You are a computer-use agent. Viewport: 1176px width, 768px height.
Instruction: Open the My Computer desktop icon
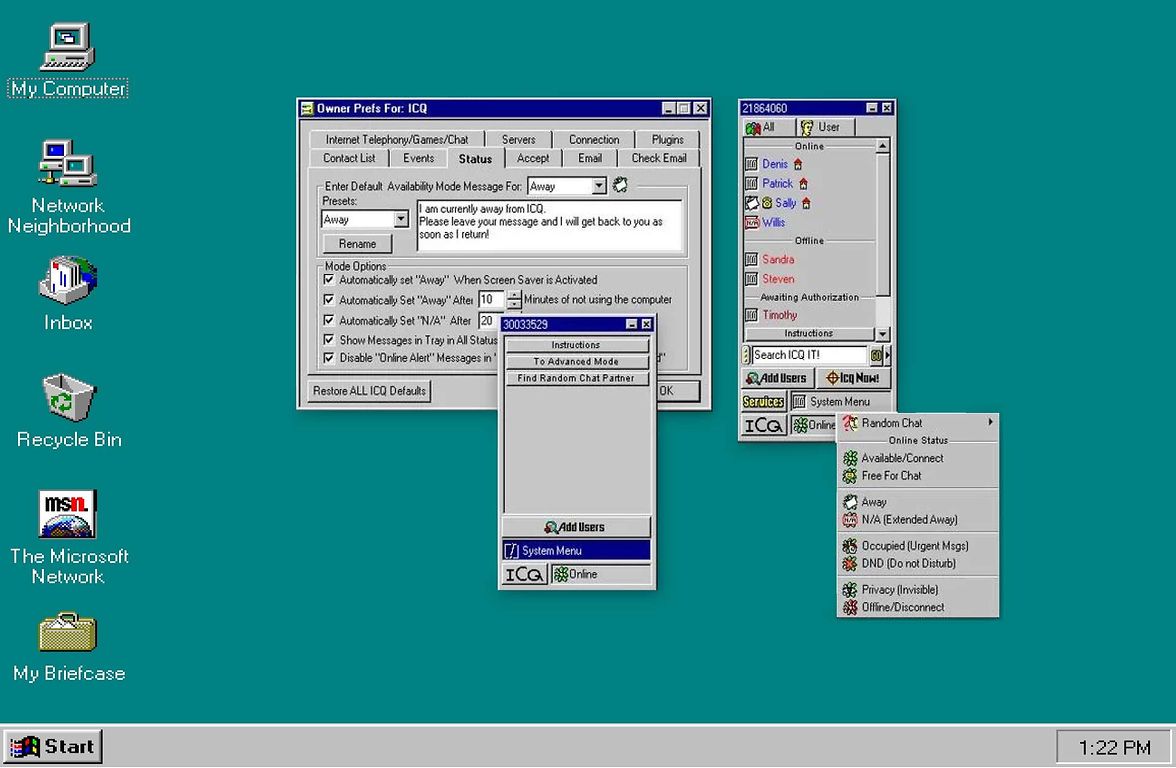pos(67,48)
